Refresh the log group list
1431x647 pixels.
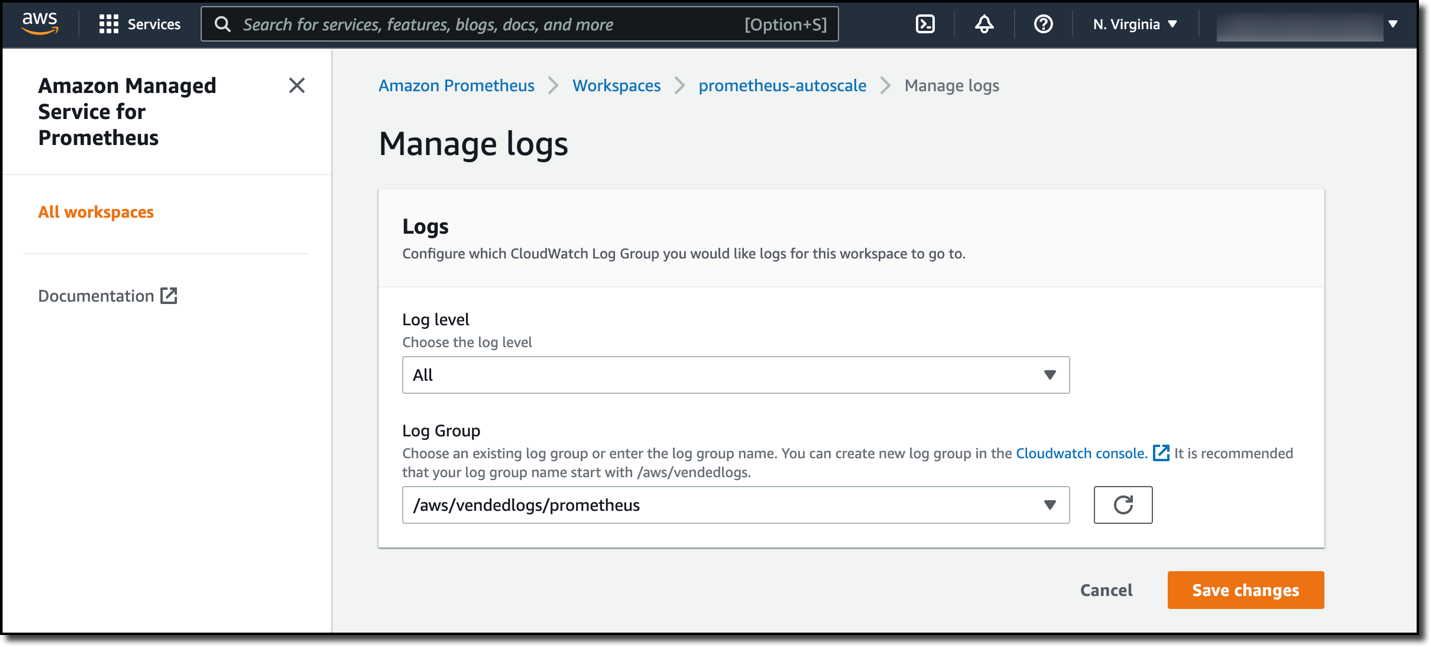(1123, 505)
